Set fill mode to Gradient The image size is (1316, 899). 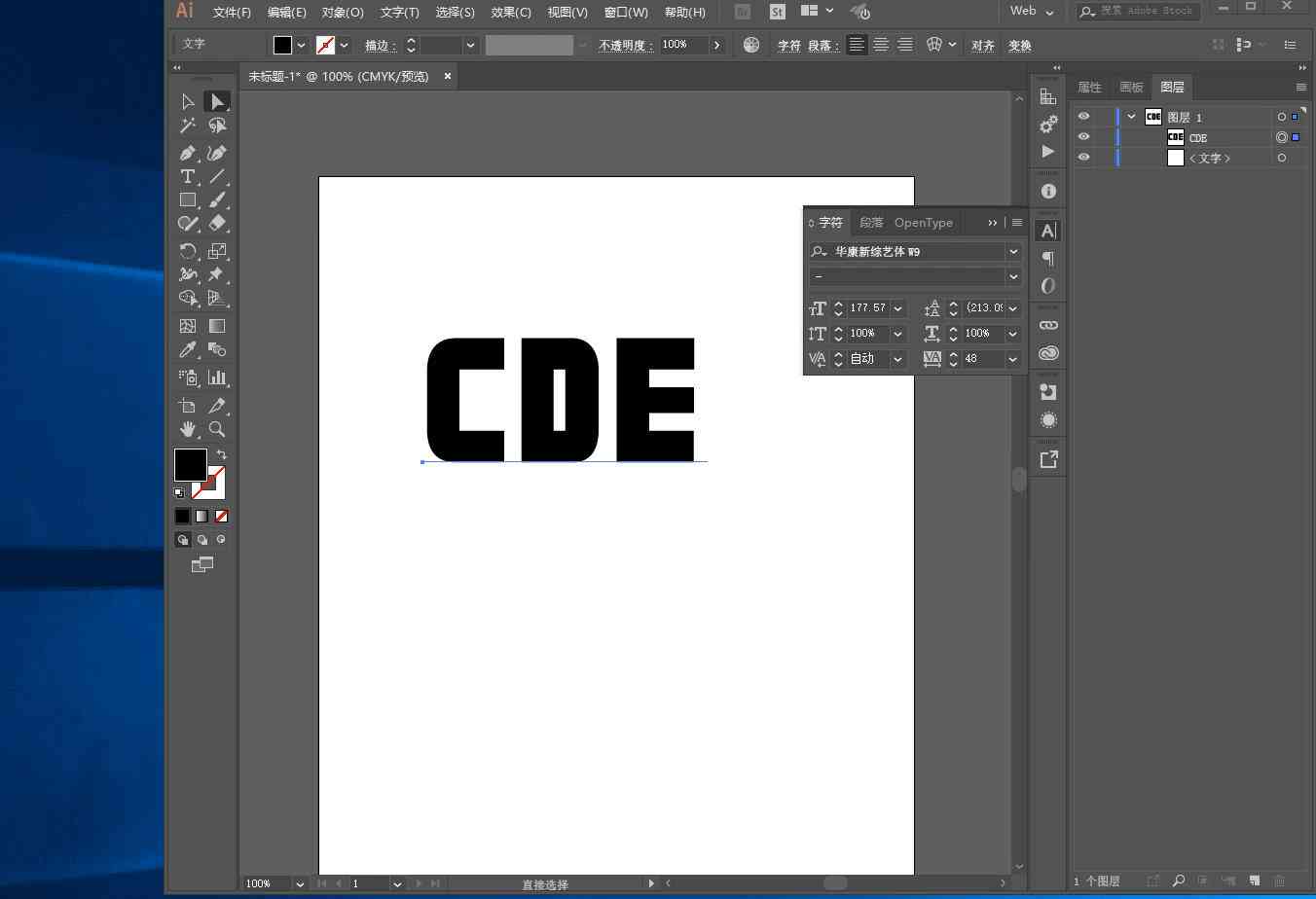[x=201, y=517]
